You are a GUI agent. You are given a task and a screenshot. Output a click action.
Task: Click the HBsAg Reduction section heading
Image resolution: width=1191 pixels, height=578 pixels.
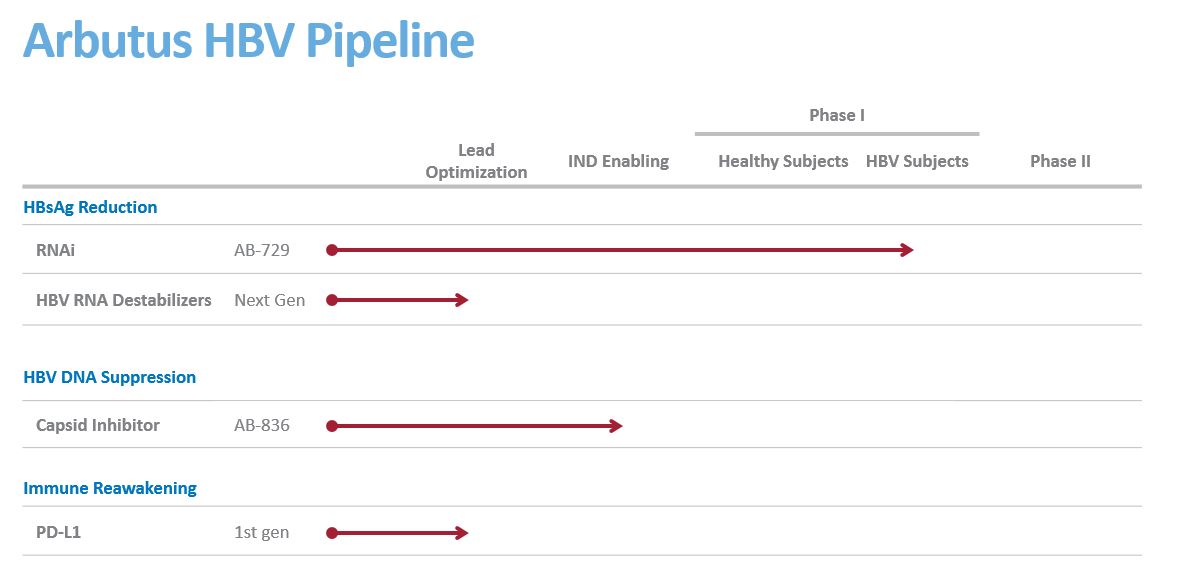90,208
